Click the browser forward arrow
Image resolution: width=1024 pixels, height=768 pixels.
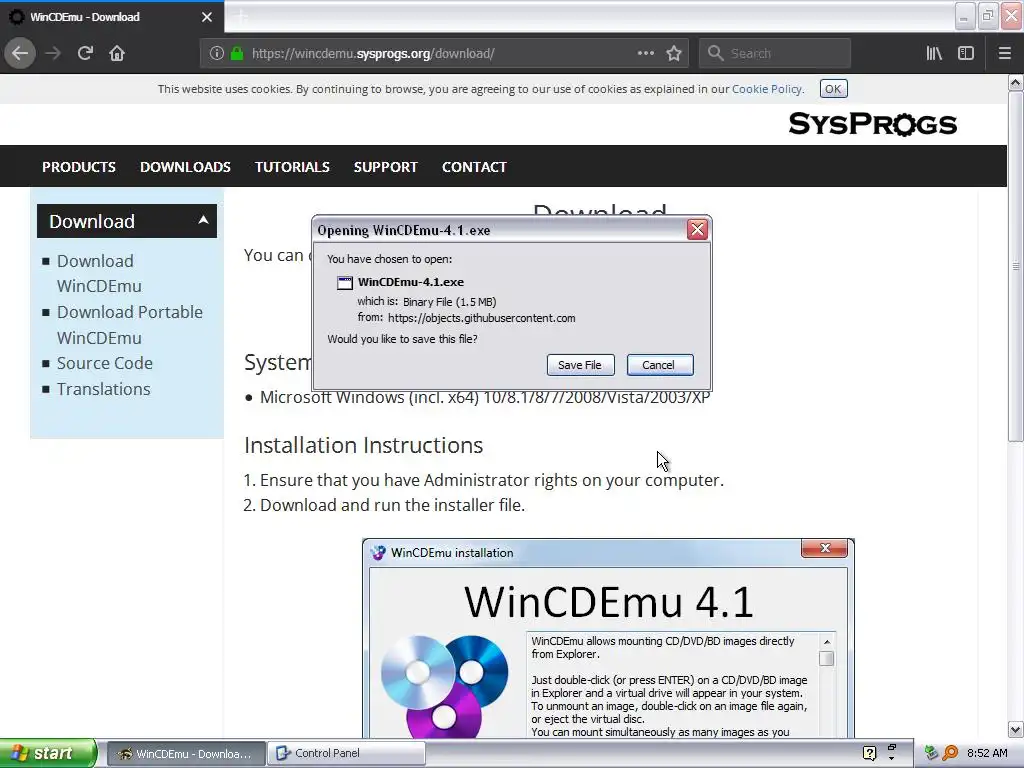click(53, 53)
